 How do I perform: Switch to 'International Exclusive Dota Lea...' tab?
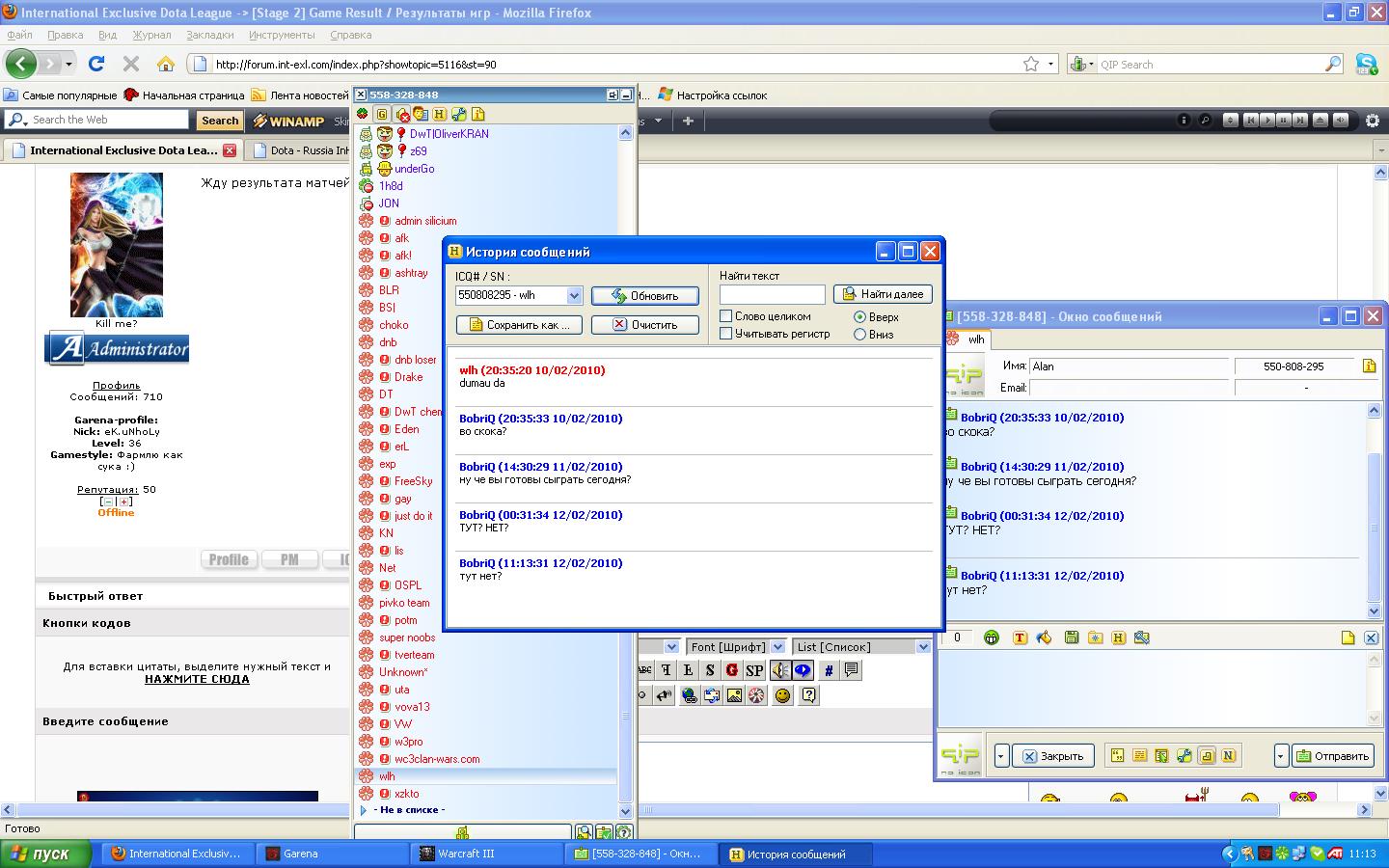[x=122, y=149]
